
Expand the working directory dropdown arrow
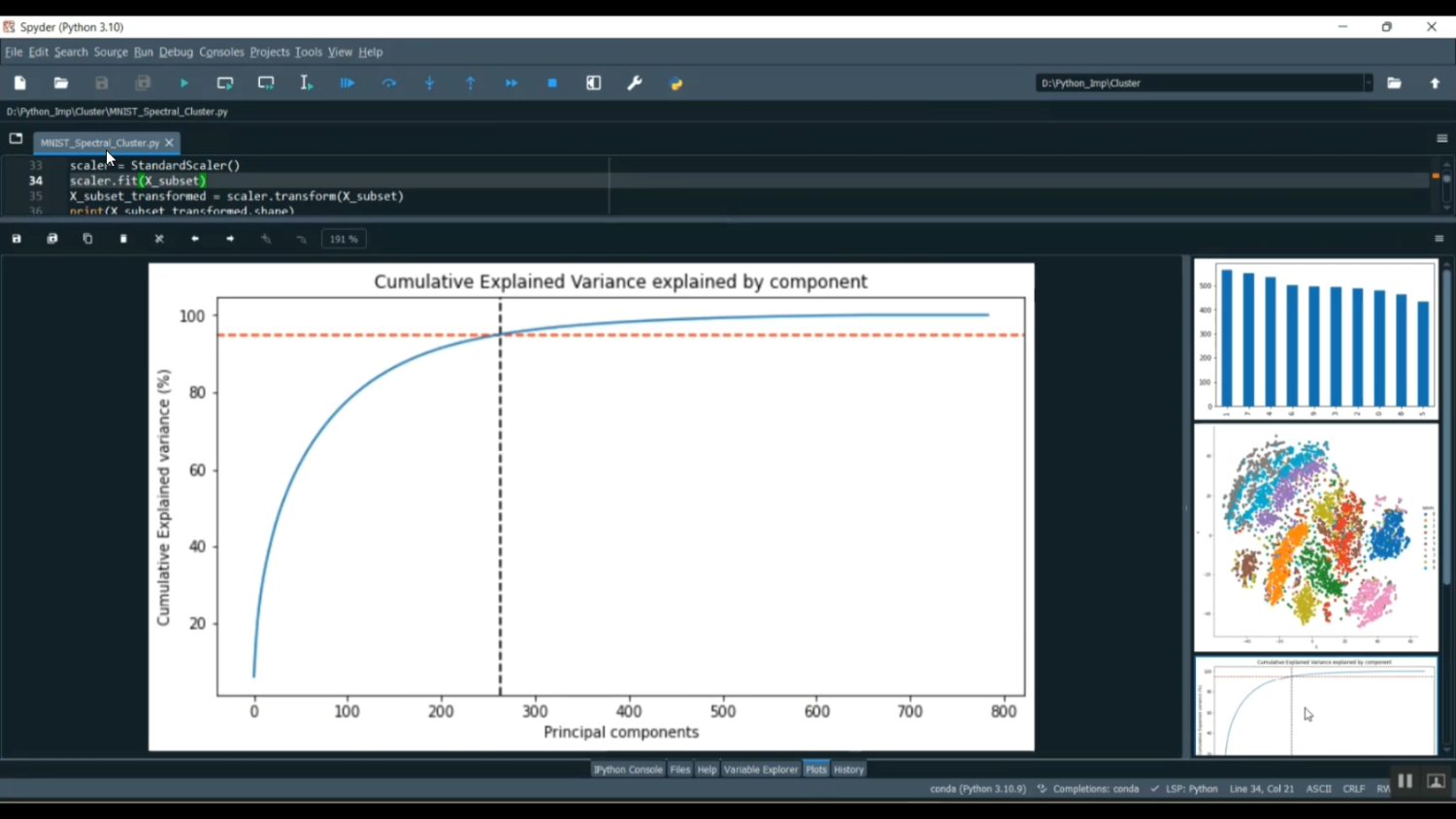coord(1368,83)
